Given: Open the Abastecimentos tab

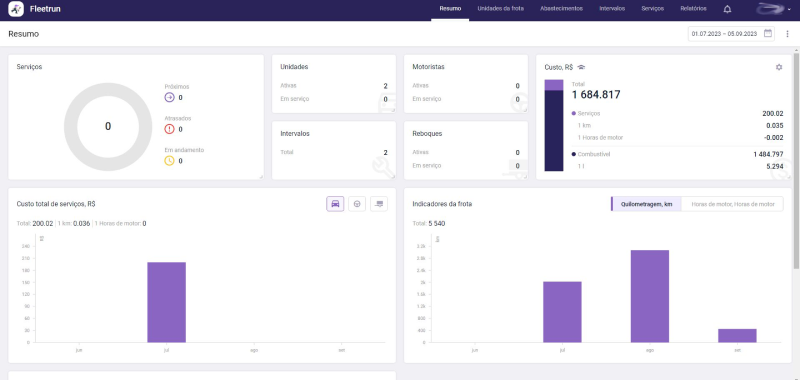Looking at the screenshot, I should pos(561,9).
